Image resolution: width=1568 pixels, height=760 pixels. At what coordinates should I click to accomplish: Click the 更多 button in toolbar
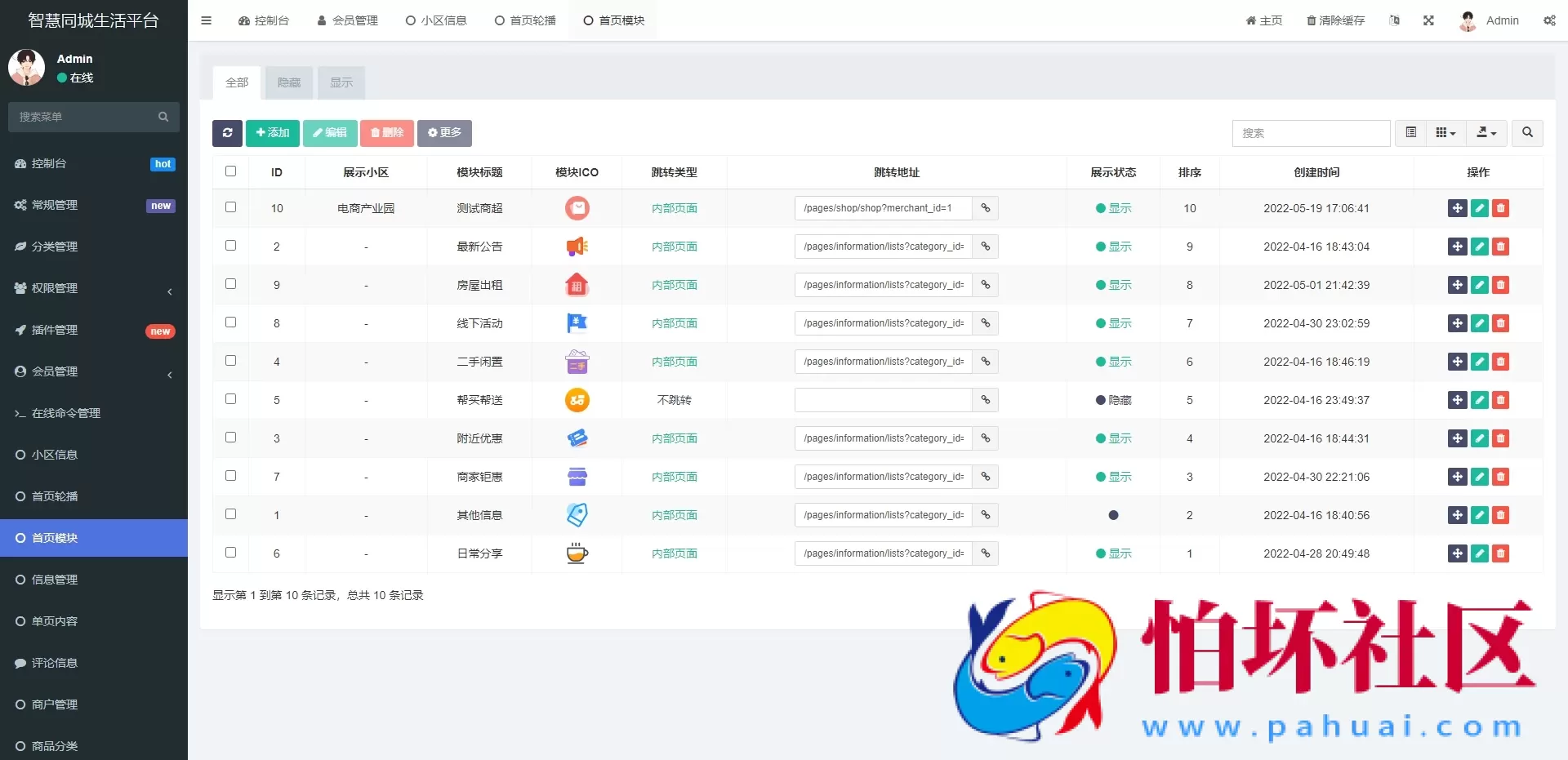(x=444, y=133)
